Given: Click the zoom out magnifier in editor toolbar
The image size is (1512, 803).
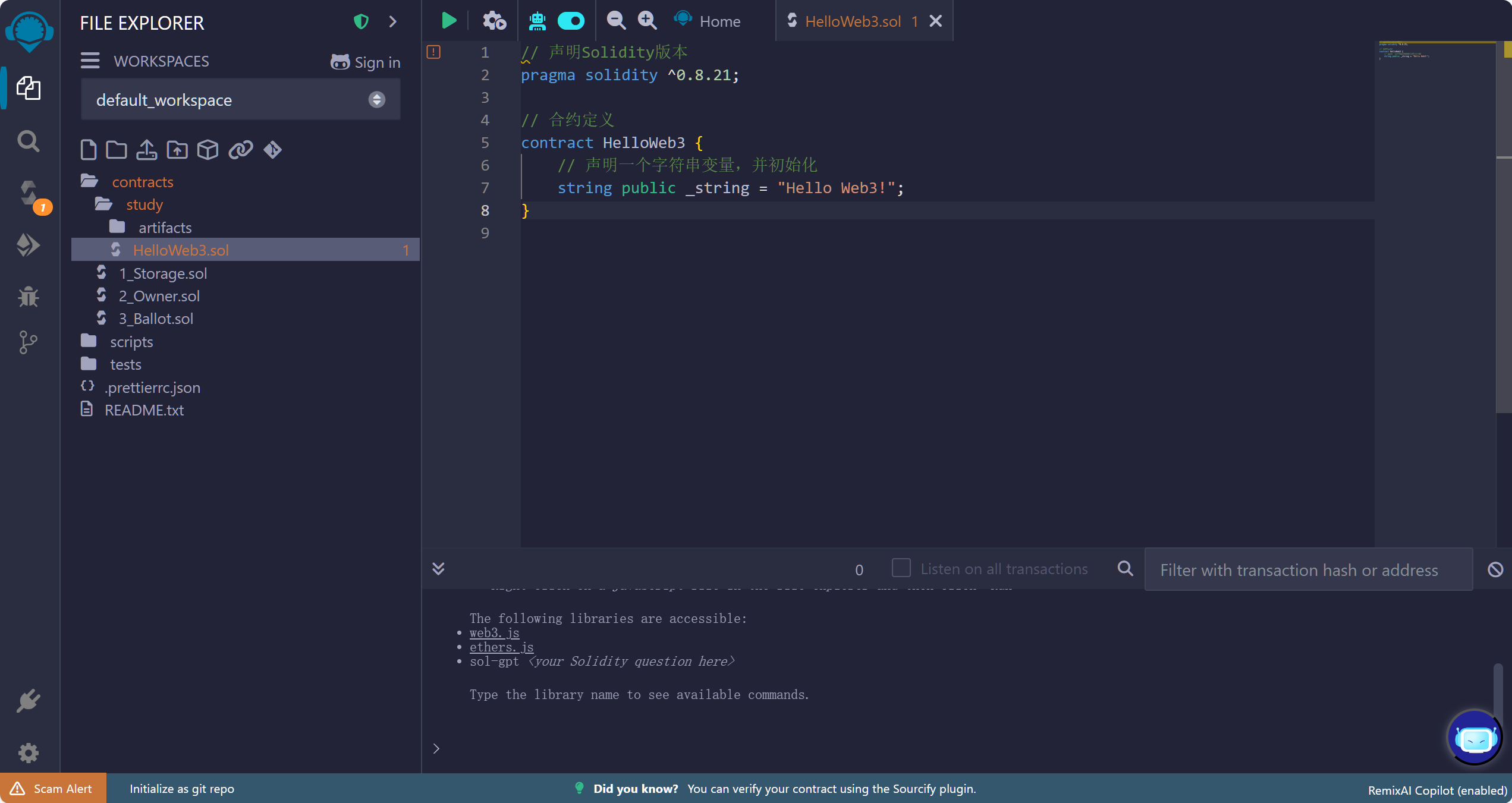Looking at the screenshot, I should pyautogui.click(x=615, y=21).
